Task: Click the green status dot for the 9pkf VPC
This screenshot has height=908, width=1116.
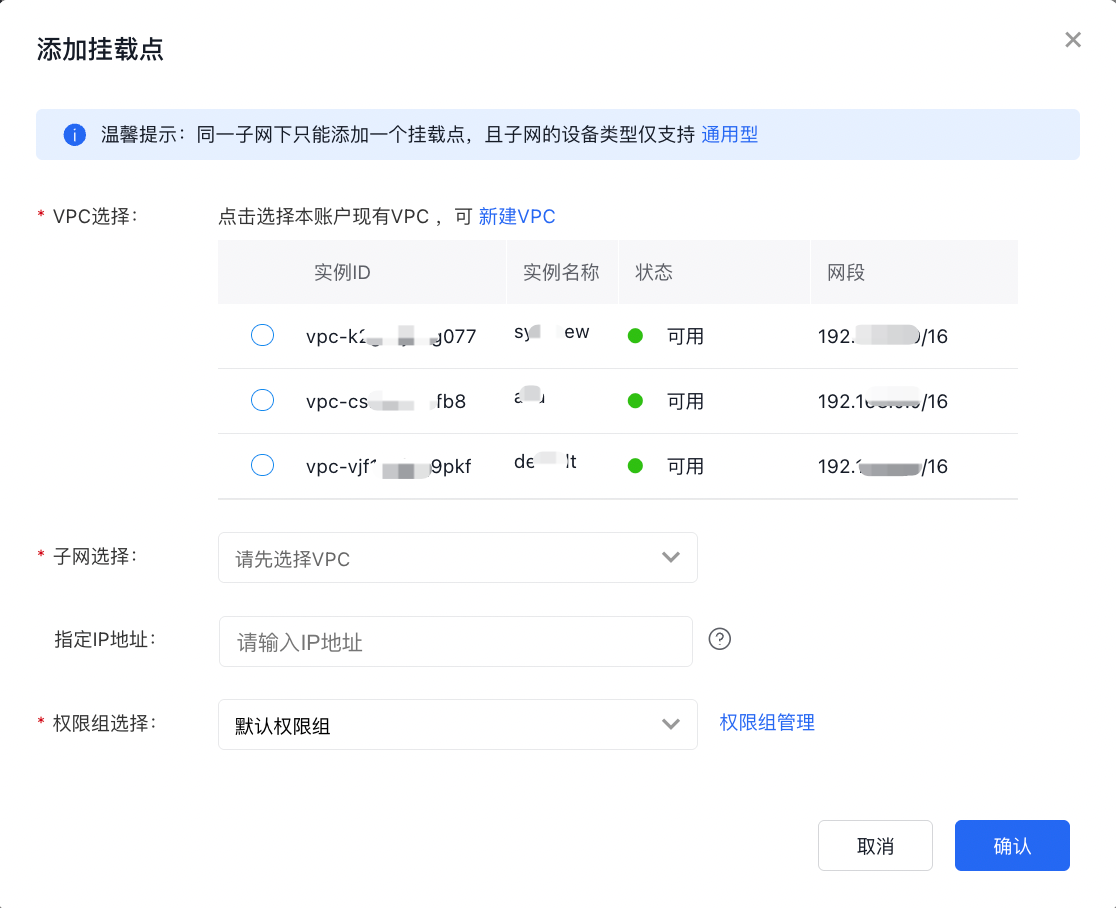Action: point(635,466)
